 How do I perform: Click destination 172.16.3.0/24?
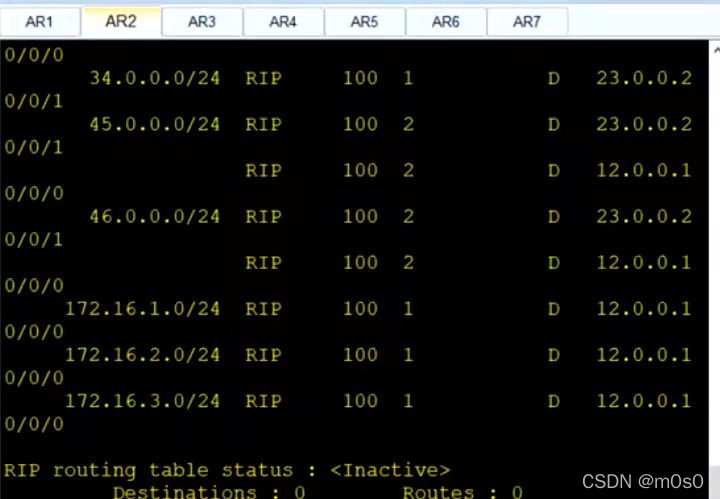point(143,401)
